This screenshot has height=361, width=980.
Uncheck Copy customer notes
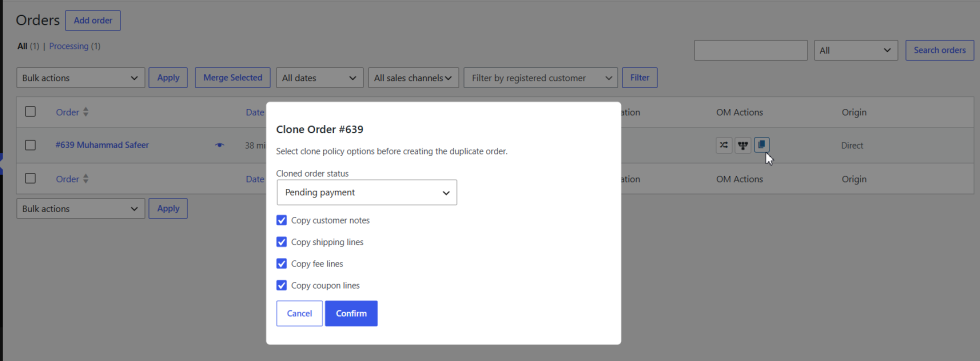[282, 220]
